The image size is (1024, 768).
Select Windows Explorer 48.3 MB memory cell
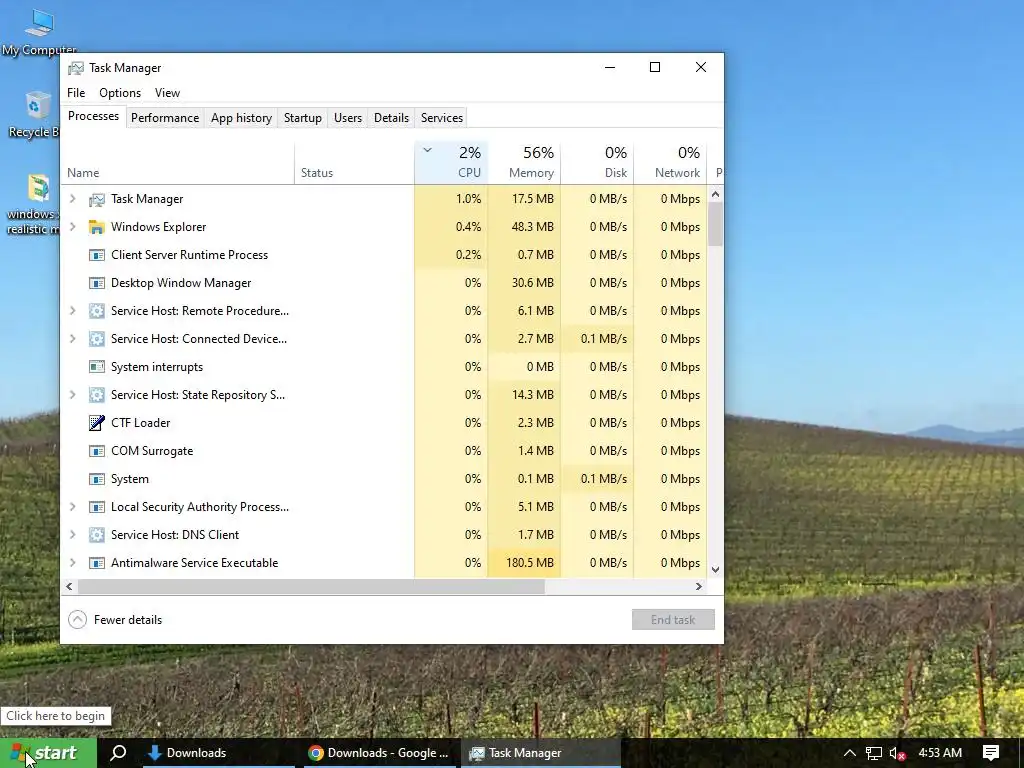(524, 227)
